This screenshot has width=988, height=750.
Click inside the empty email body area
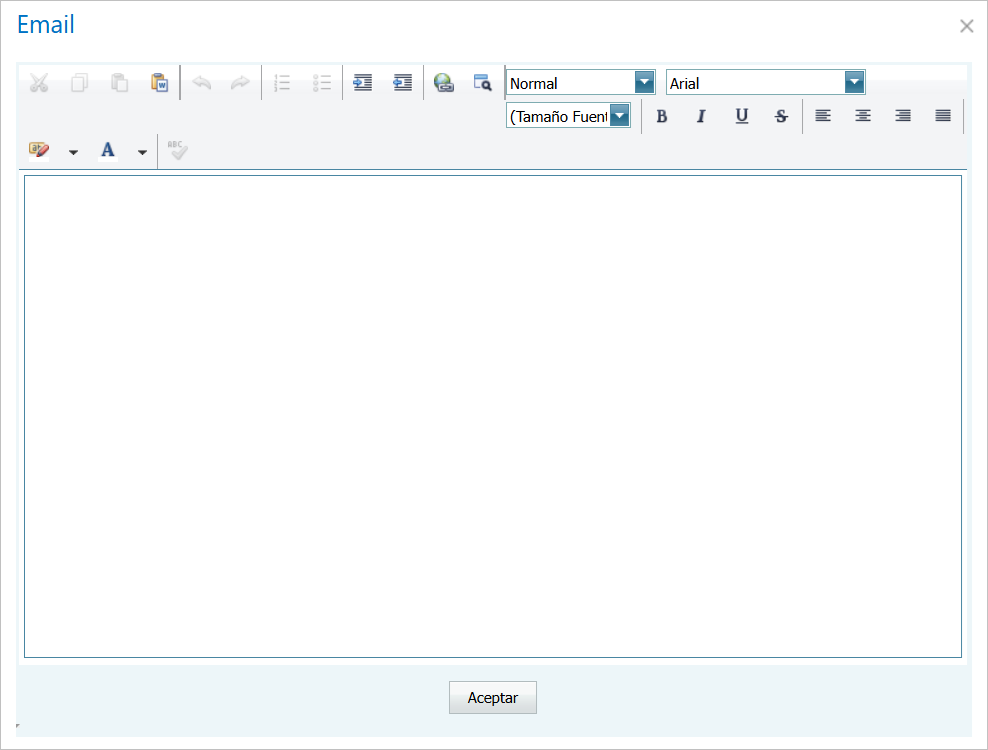(493, 415)
